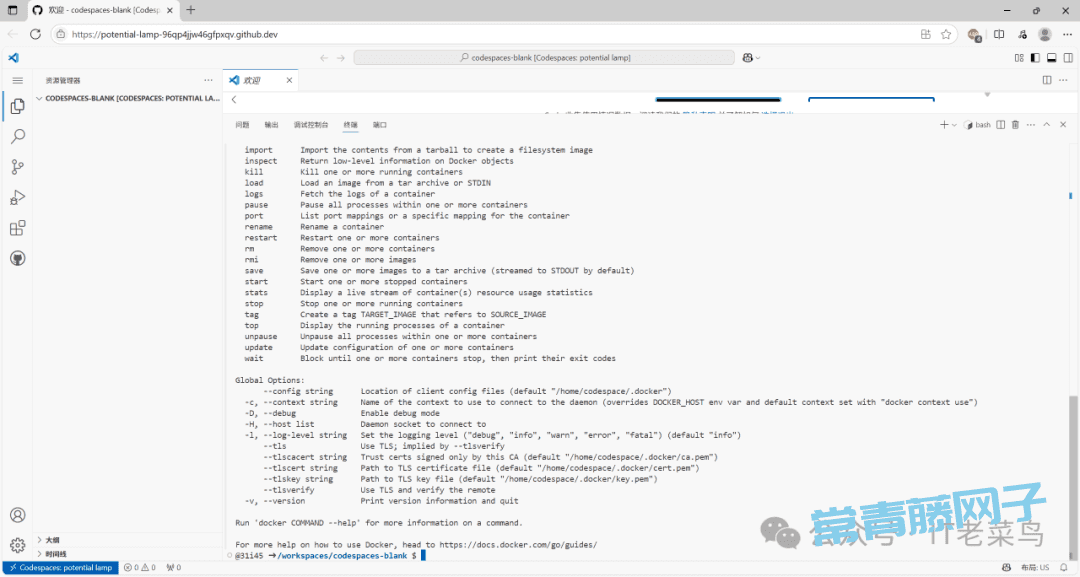Refresh the browser page
The height and width of the screenshot is (577, 1080).
(x=35, y=34)
